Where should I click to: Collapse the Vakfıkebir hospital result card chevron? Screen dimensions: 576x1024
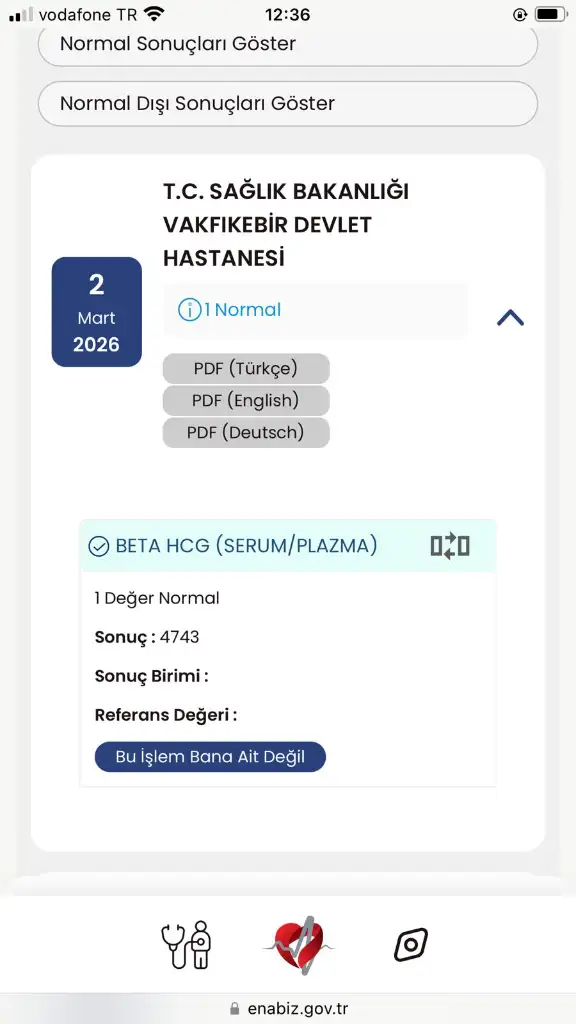click(x=511, y=318)
